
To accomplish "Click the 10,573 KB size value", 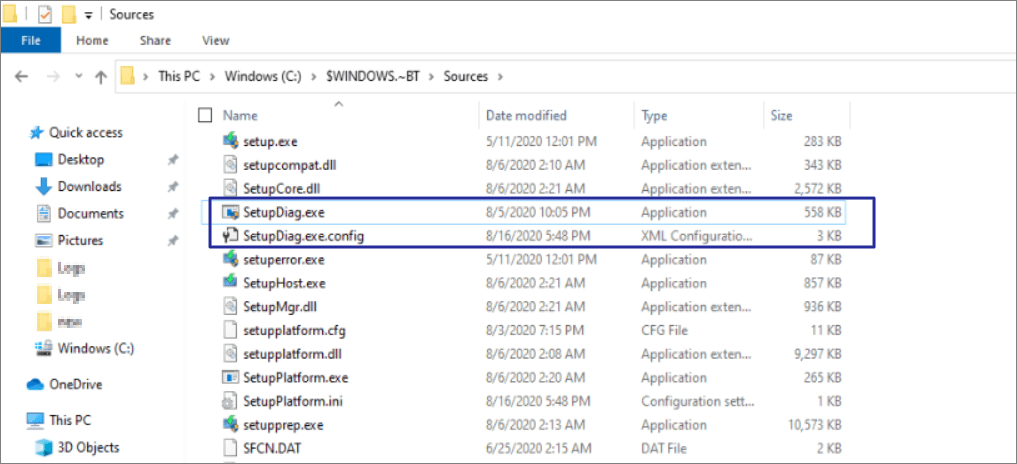I will click(813, 425).
